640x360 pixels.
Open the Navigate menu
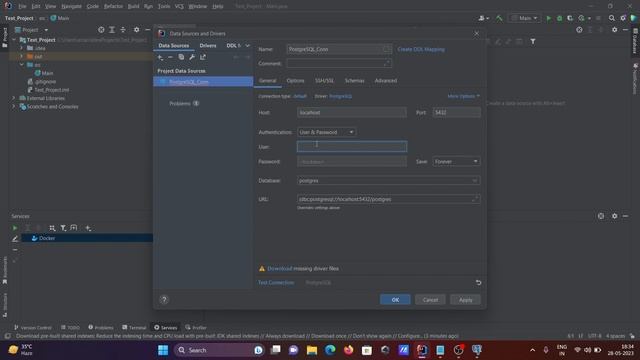pyautogui.click(x=71, y=7)
